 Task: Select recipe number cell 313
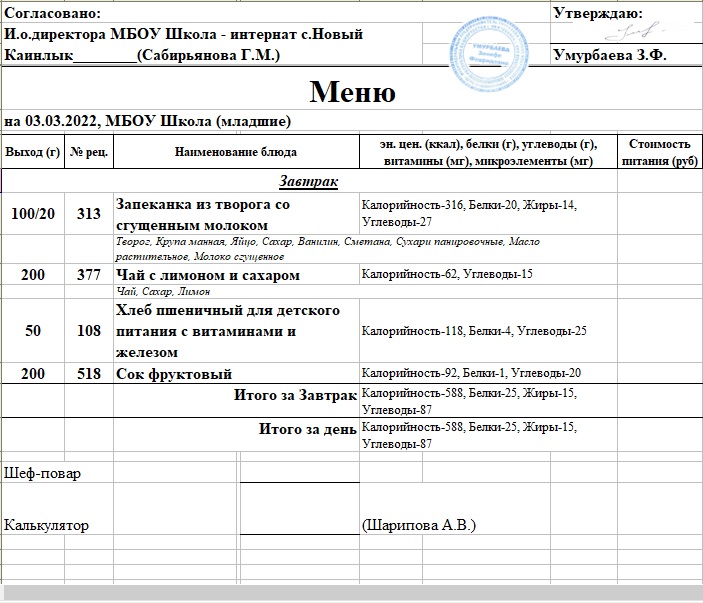(x=89, y=213)
